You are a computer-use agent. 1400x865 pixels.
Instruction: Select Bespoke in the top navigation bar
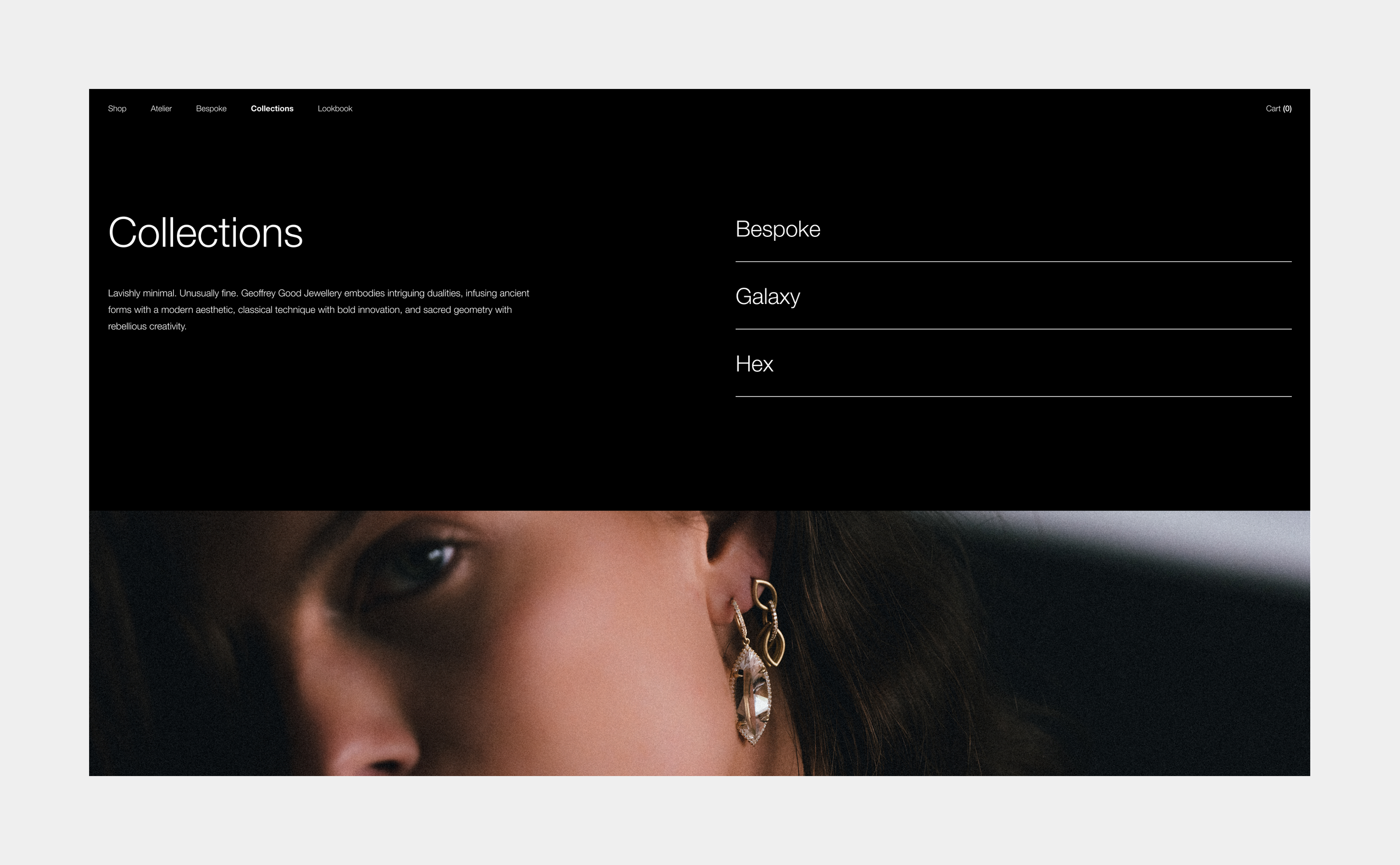211,109
